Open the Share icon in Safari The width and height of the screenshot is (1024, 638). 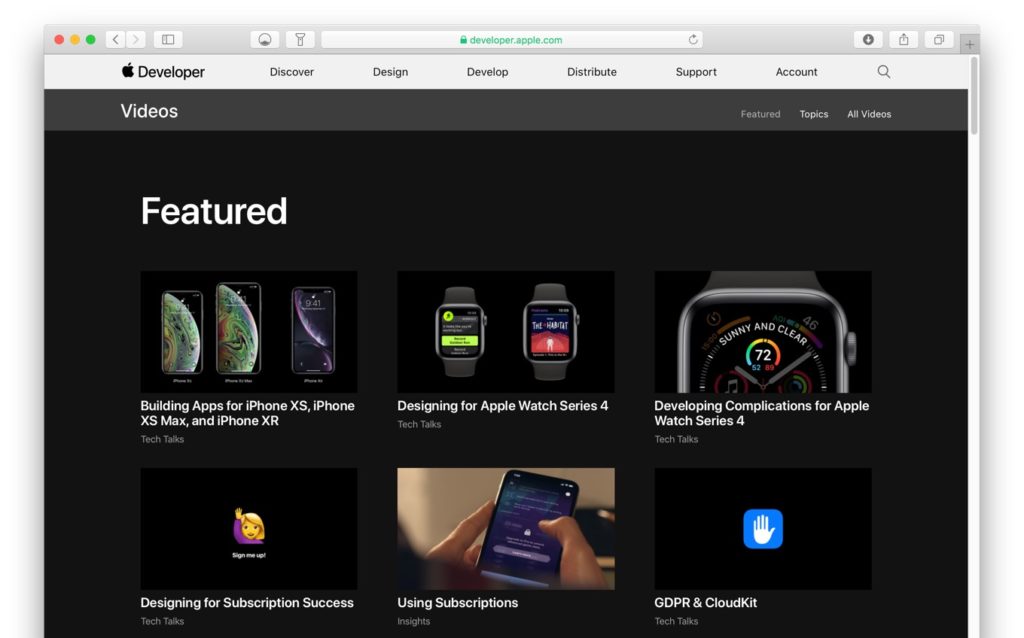click(x=903, y=39)
